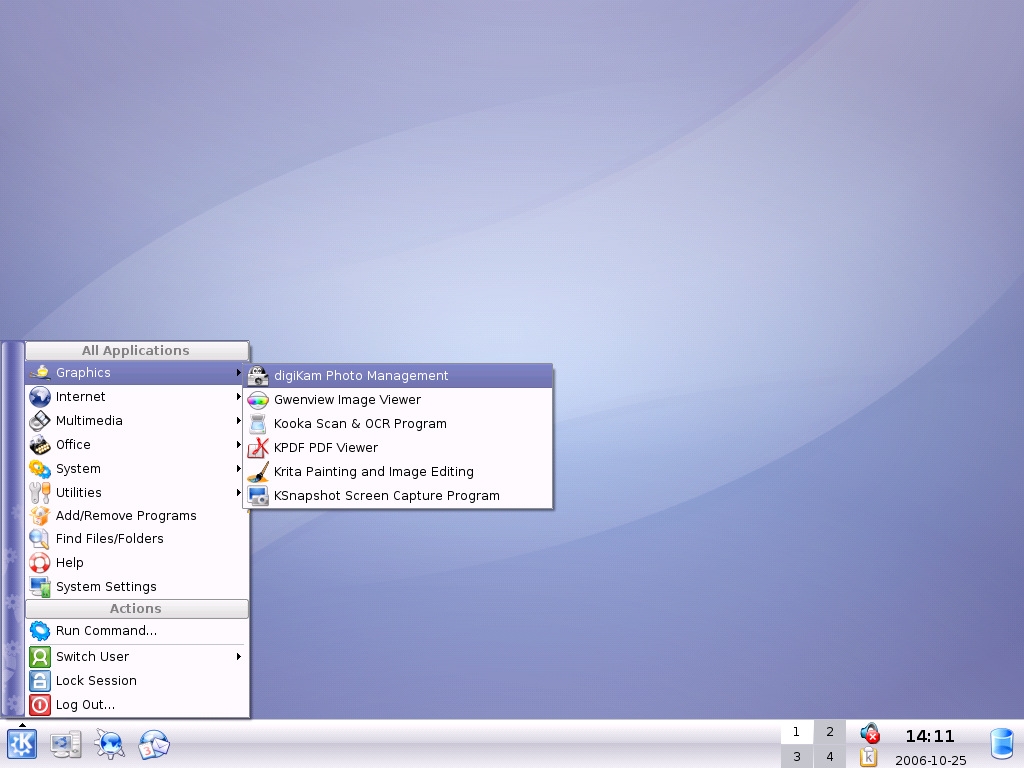The width and height of the screenshot is (1024, 768).
Task: Click the KPDF PDF Viewer icon
Action: point(258,448)
